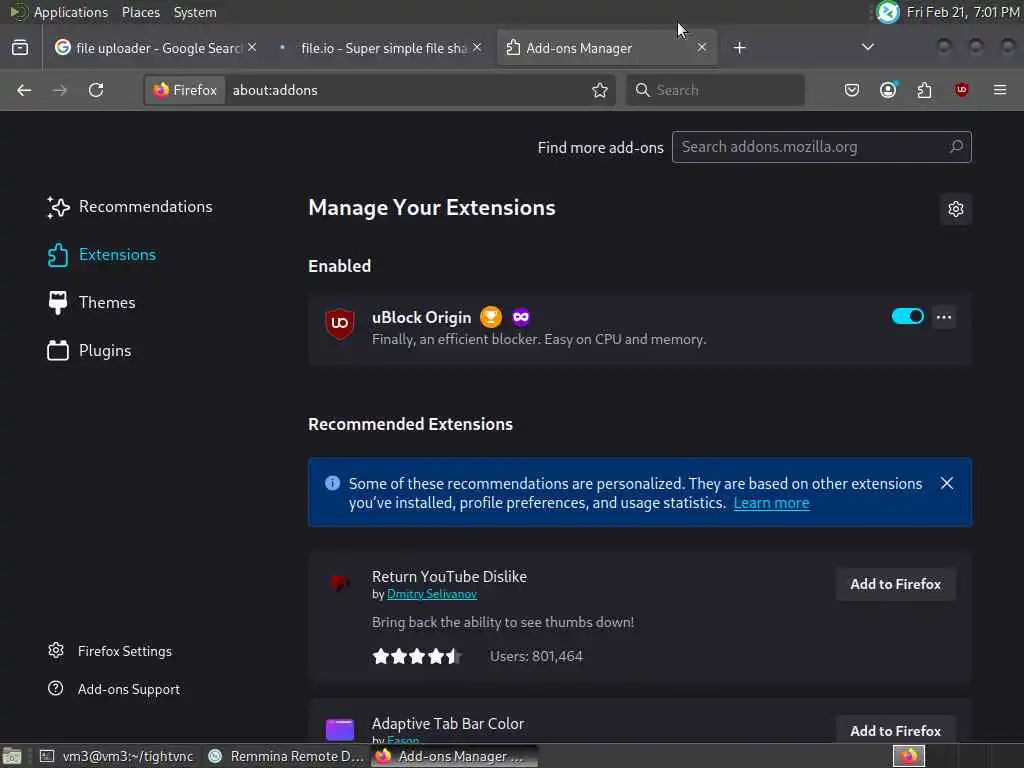The width and height of the screenshot is (1024, 768).
Task: Add Return YouTube Dislike to Firefox
Action: (895, 584)
